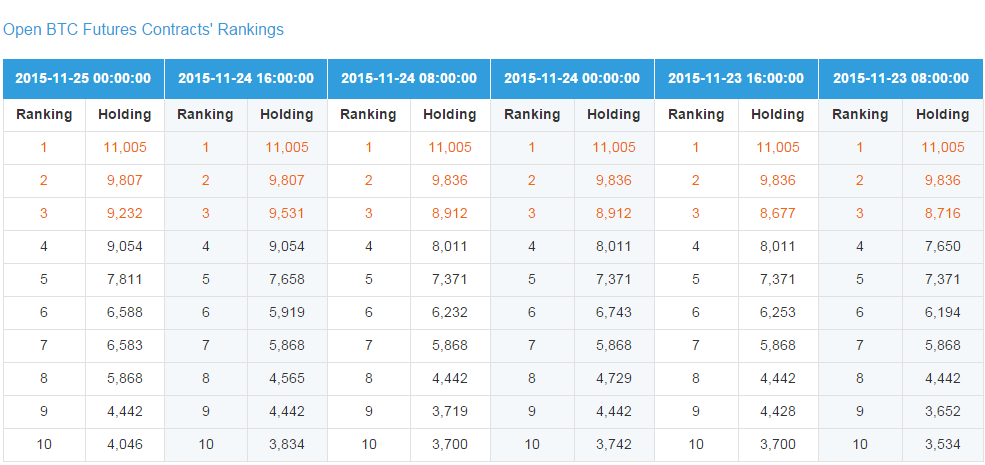Click Ranking header under 2015-11-24 00:00:00

(x=532, y=115)
